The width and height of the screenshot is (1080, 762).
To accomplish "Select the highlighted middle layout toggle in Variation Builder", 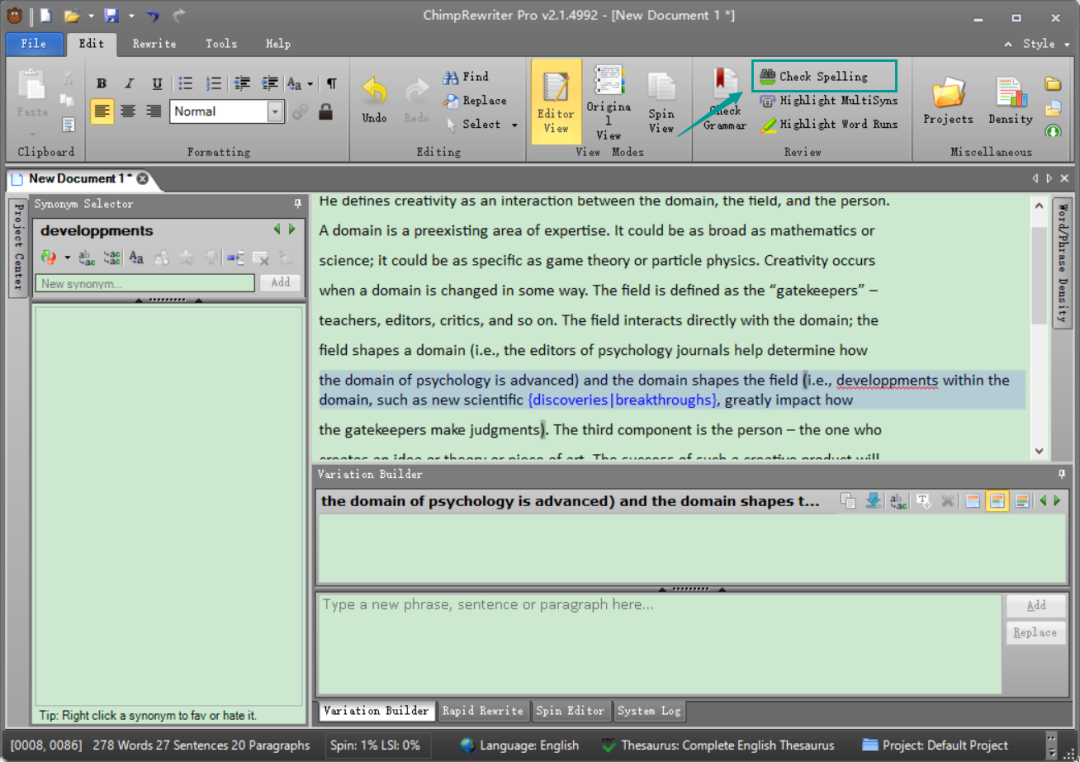I will (x=997, y=501).
